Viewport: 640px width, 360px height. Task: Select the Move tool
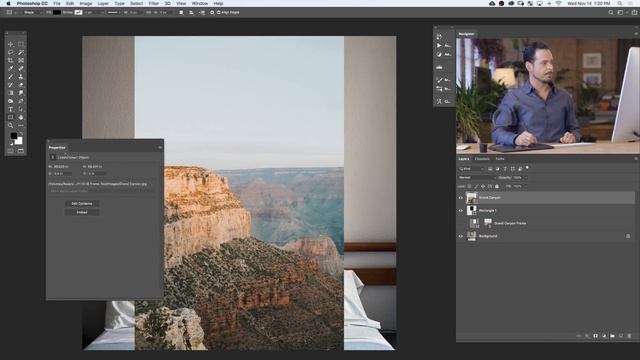[x=11, y=44]
